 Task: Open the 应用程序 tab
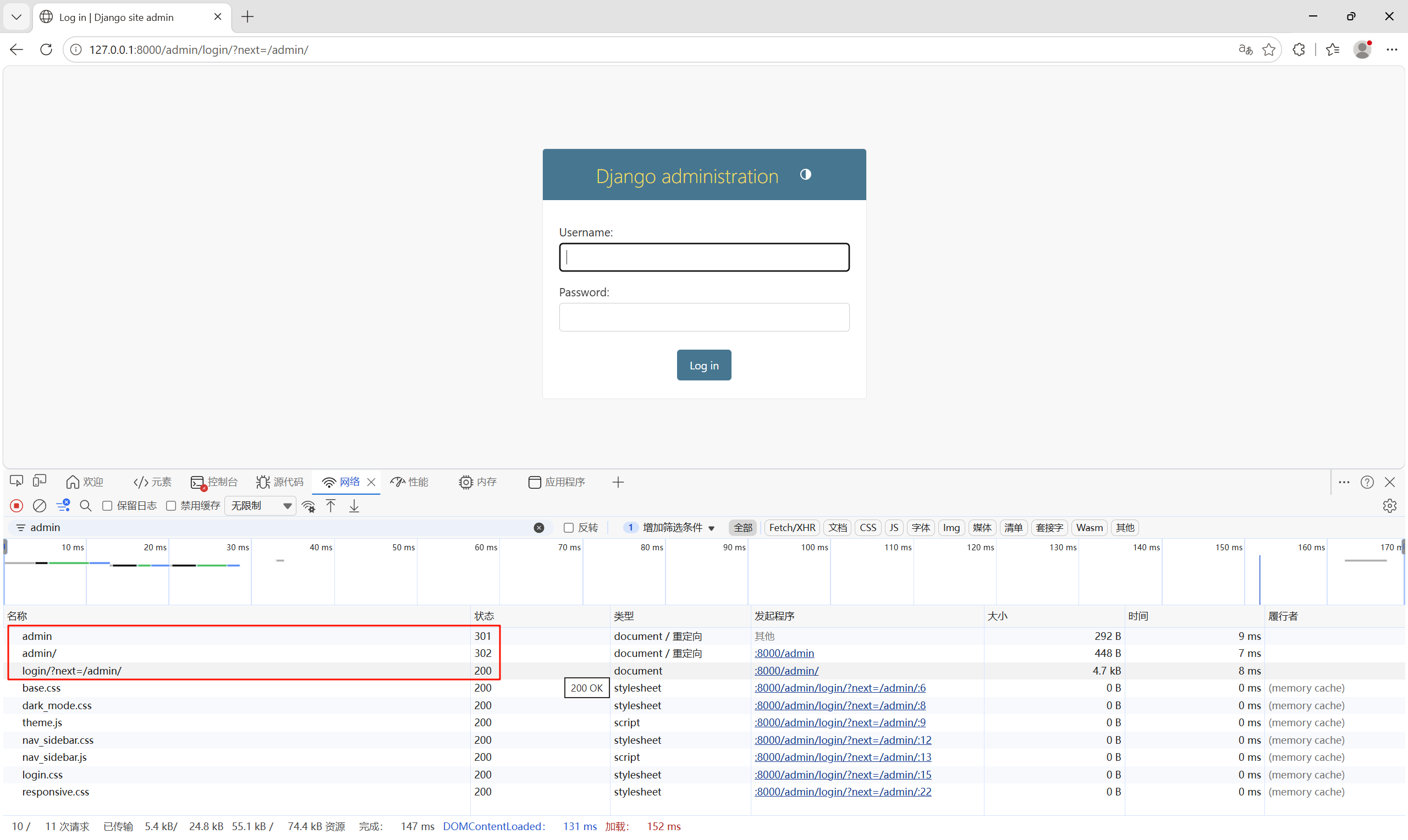pos(557,482)
